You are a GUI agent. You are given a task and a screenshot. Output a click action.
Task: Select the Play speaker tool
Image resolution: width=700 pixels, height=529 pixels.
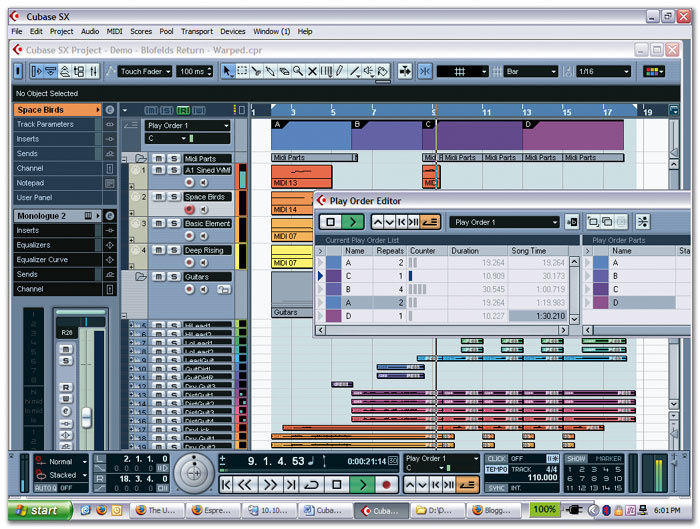(369, 71)
